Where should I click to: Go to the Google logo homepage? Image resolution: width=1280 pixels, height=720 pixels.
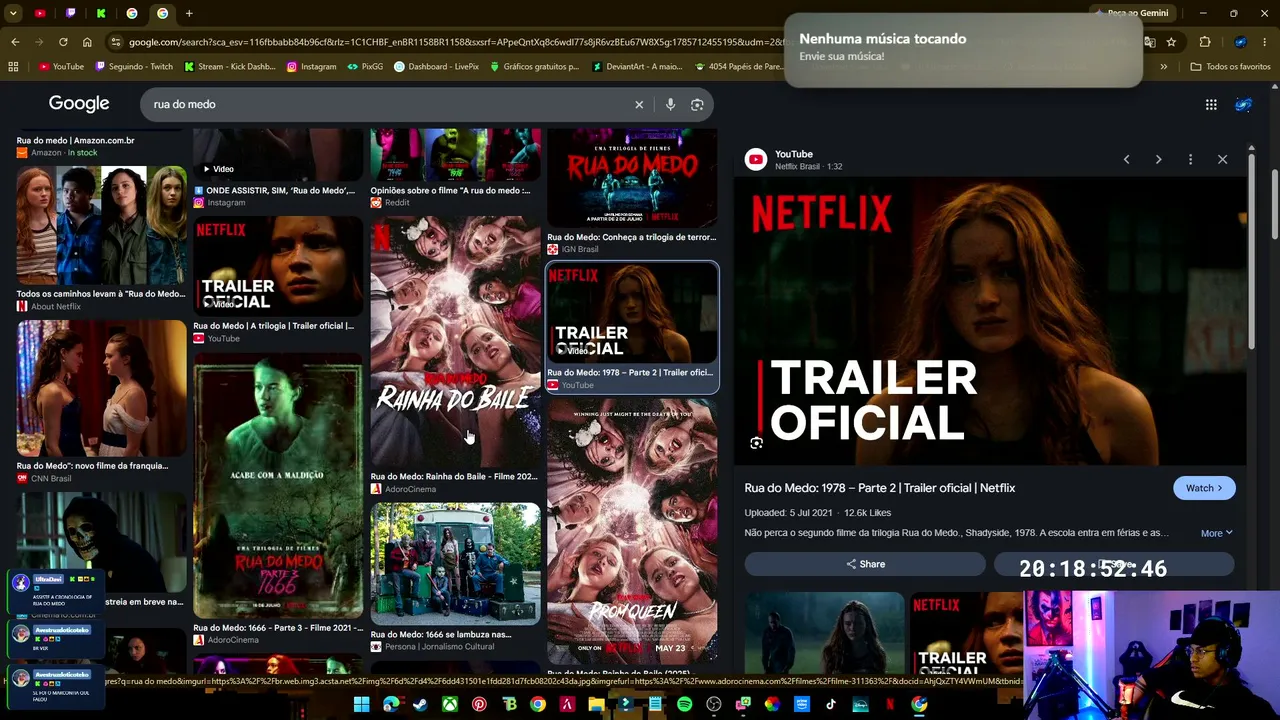point(79,104)
